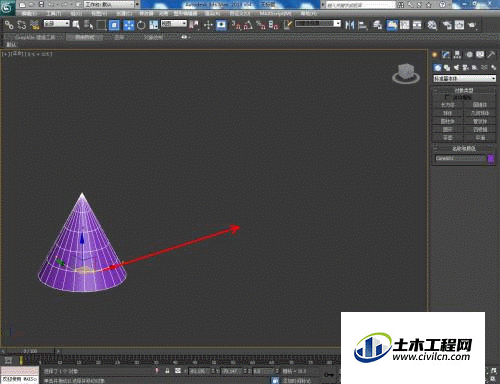Click the Mirror tool icon
Image resolution: width=500 pixels, height=384 pixels.
[350, 25]
